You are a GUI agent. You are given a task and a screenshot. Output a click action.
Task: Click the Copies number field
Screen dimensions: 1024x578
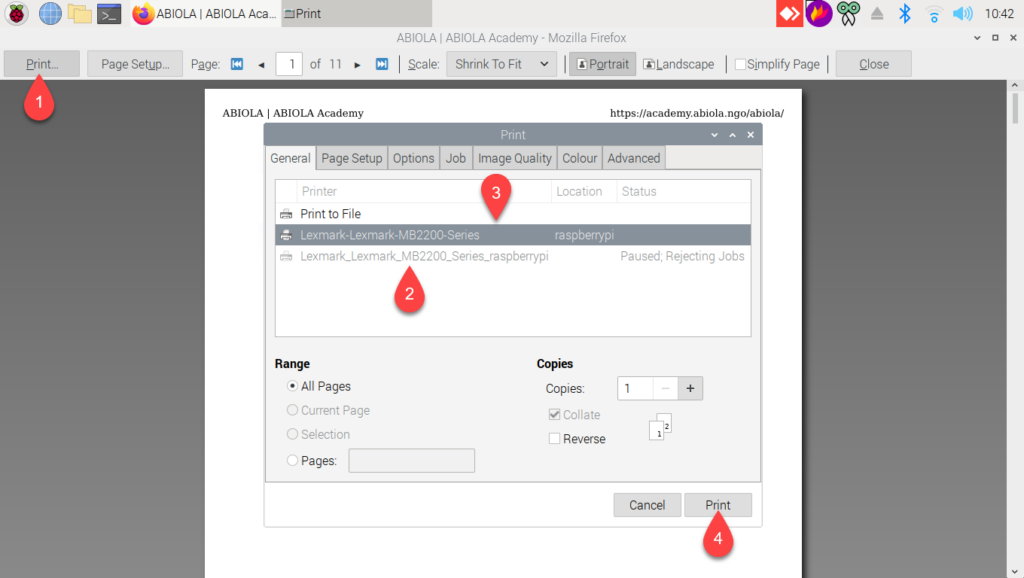coord(635,389)
